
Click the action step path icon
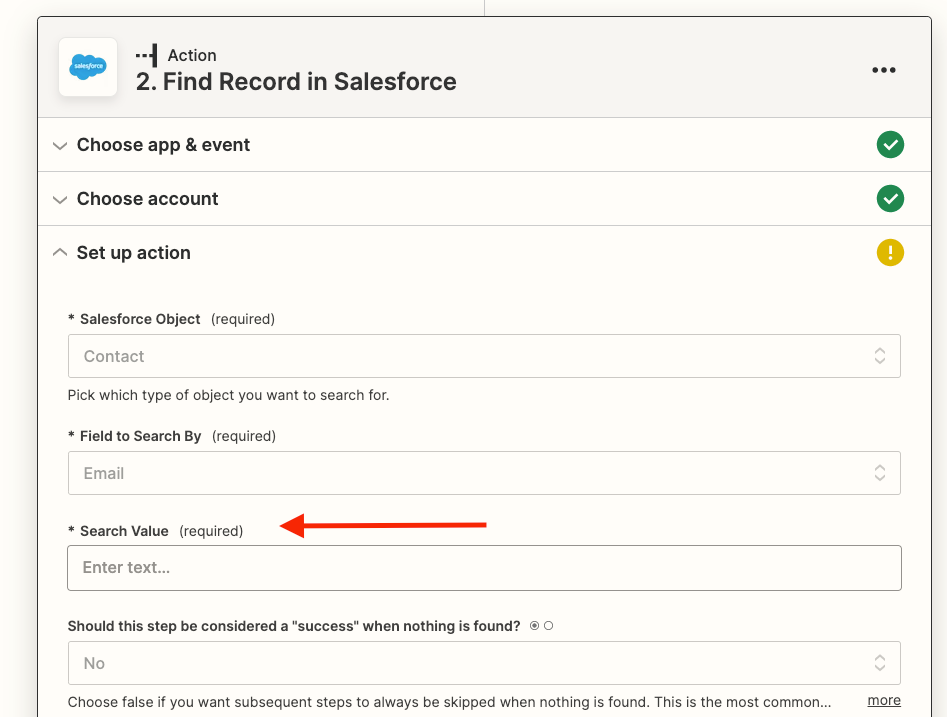point(147,56)
